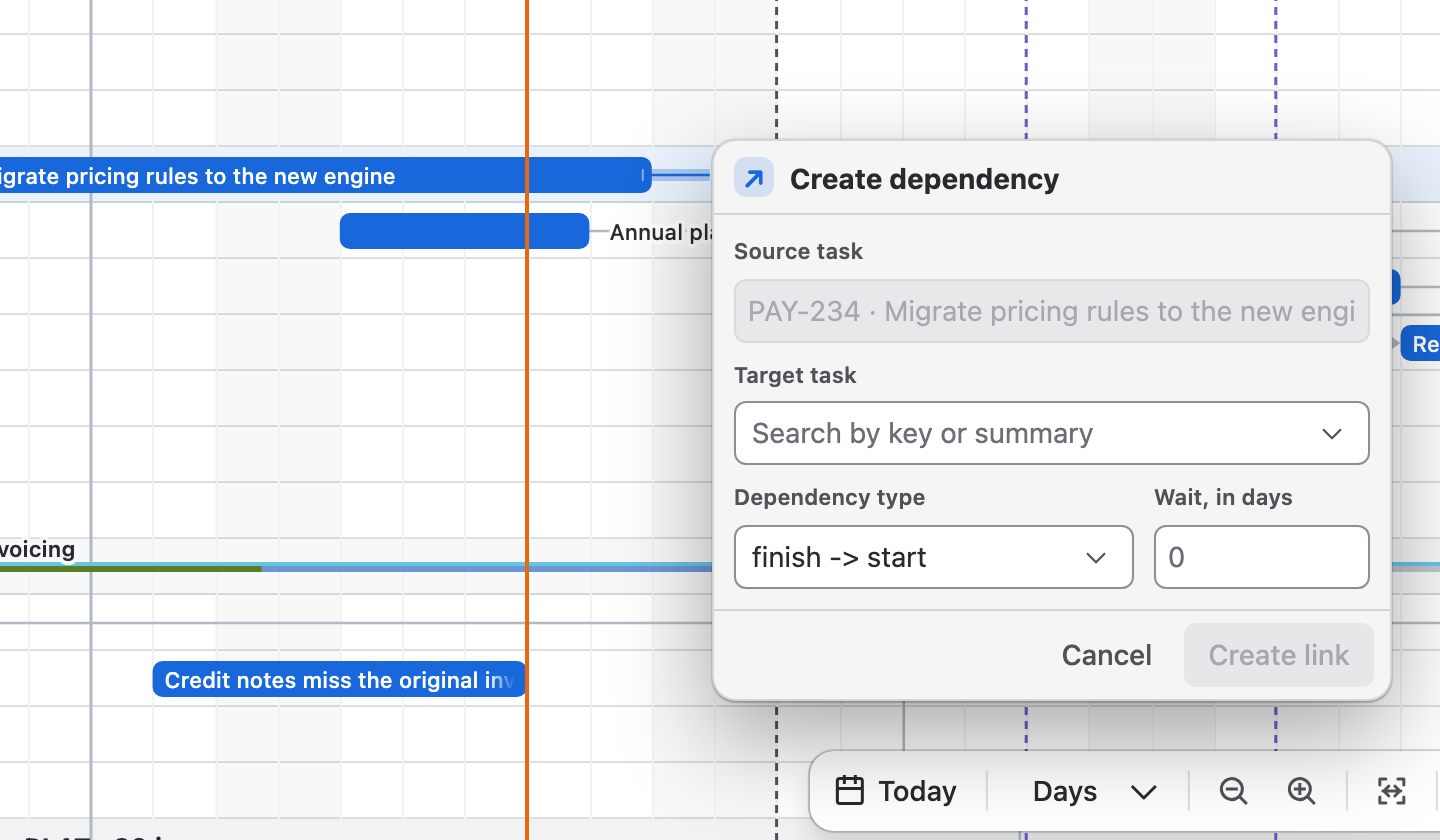Click the Wait in days input field
Screen dimensions: 1440x840
1261,557
